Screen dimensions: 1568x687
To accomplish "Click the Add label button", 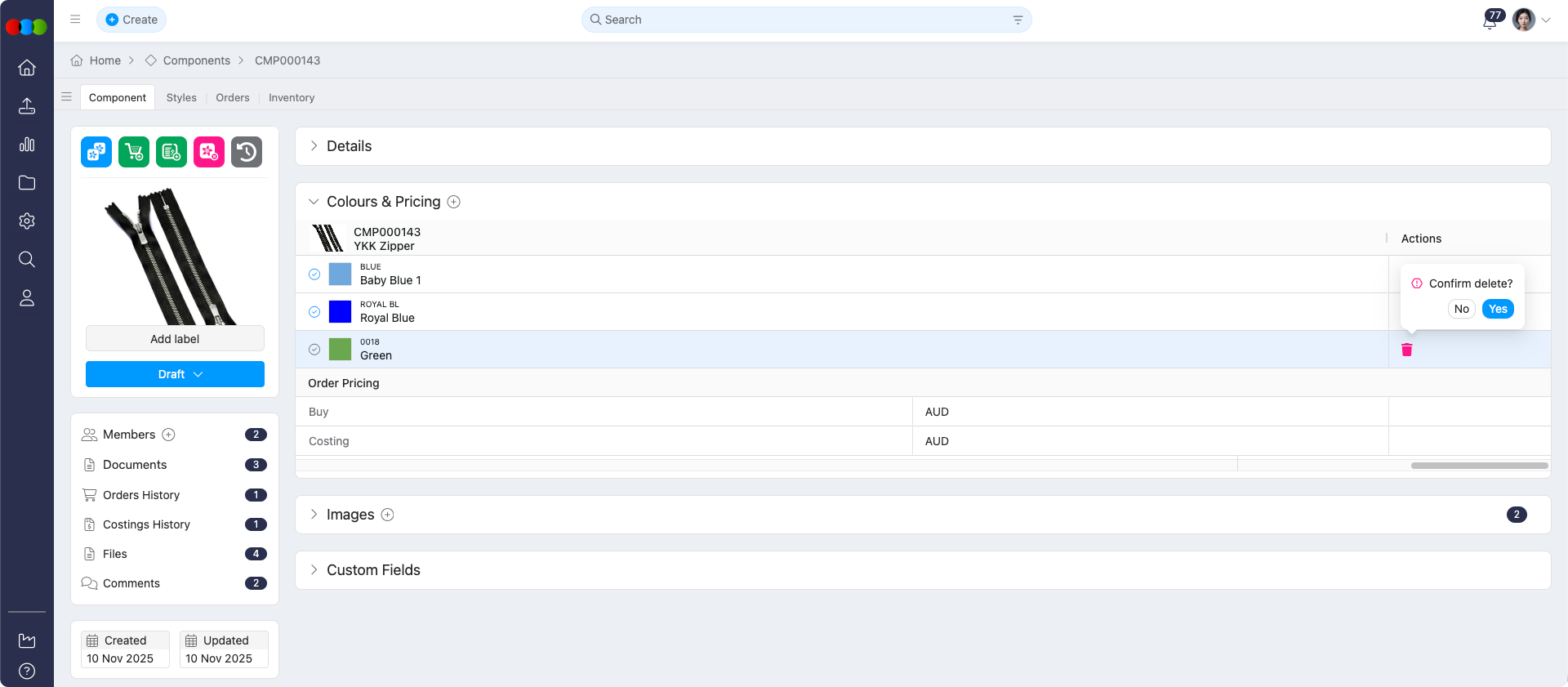I will [175, 339].
